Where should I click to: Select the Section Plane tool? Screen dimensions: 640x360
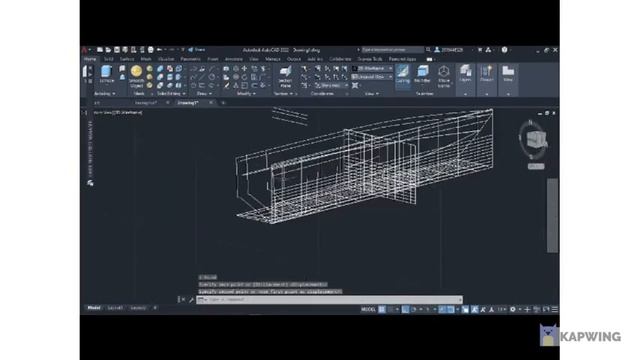pos(285,76)
